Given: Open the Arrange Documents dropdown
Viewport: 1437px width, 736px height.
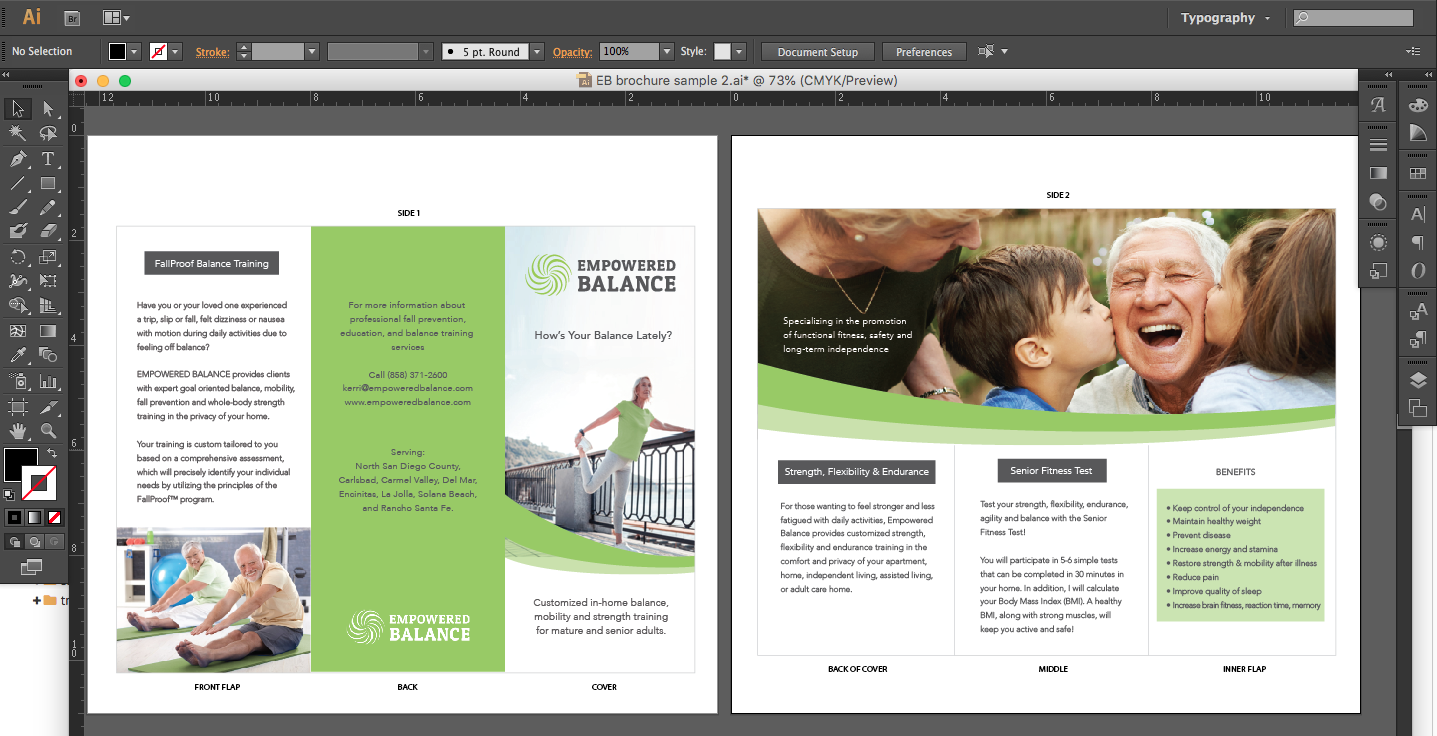Looking at the screenshot, I should [116, 17].
